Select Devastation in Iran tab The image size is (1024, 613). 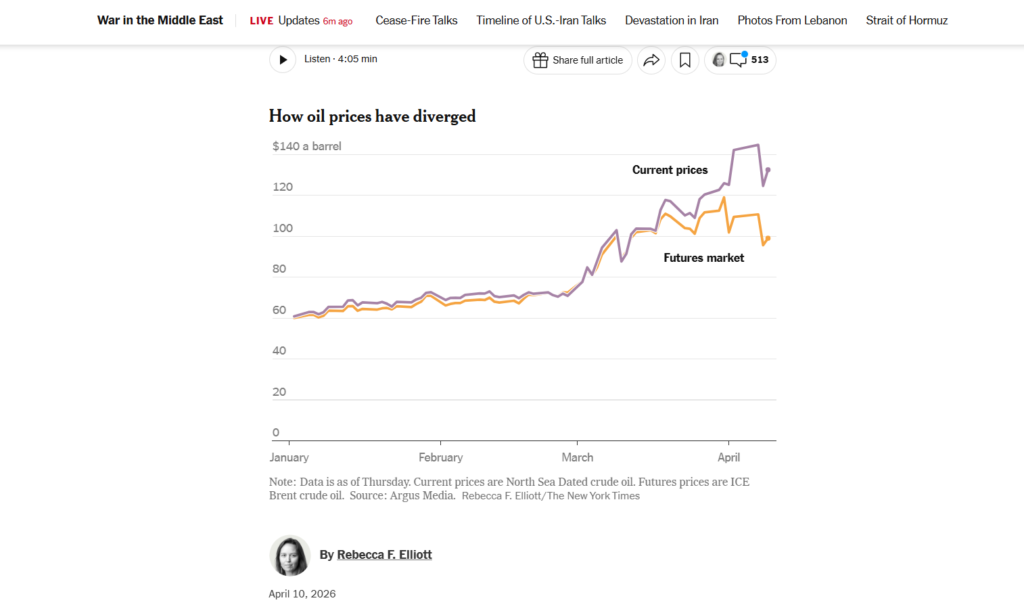671,20
